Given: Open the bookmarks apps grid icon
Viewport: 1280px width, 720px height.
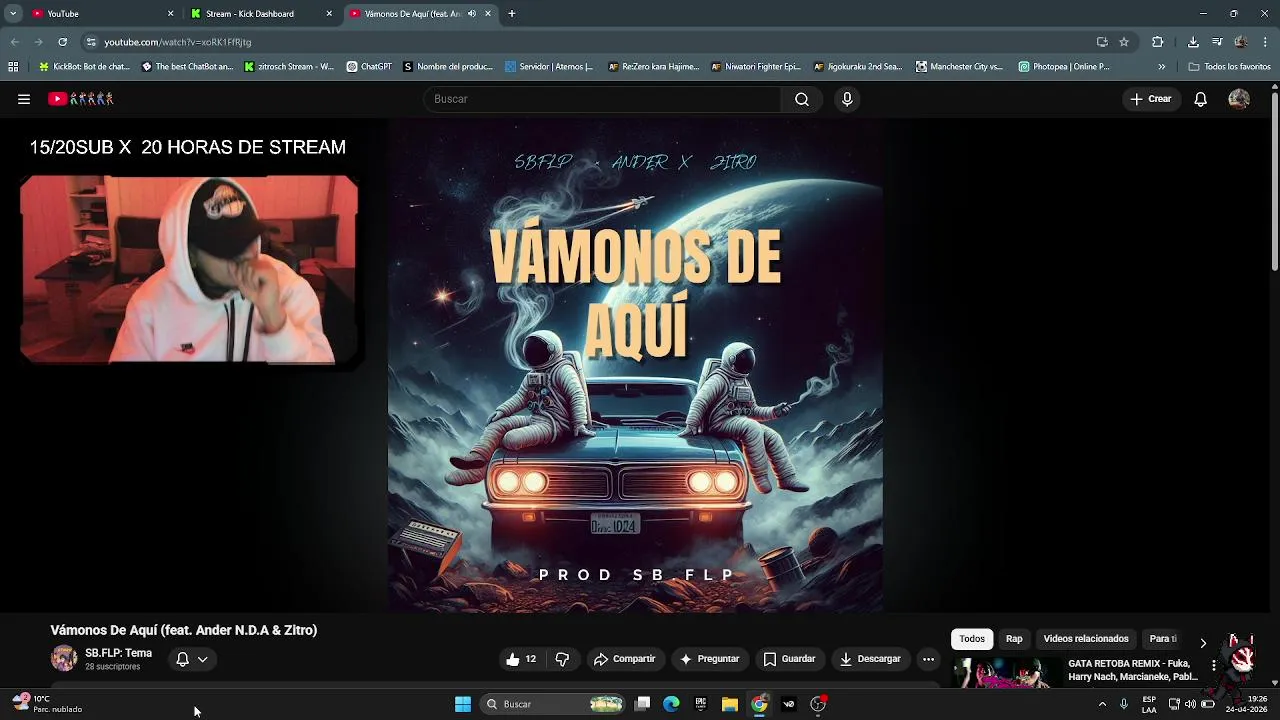Looking at the screenshot, I should click(13, 67).
